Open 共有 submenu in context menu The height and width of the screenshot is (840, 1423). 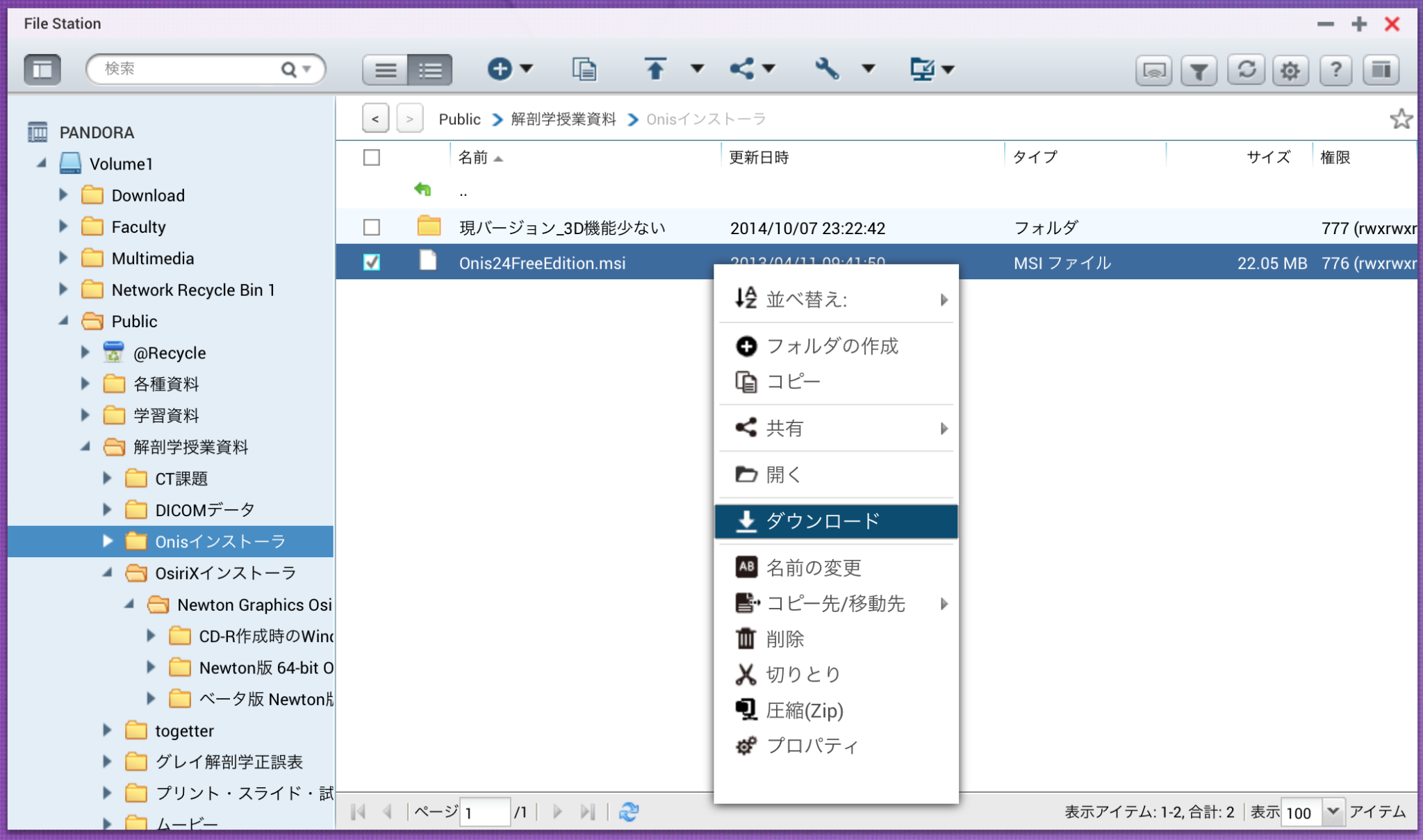click(x=836, y=428)
